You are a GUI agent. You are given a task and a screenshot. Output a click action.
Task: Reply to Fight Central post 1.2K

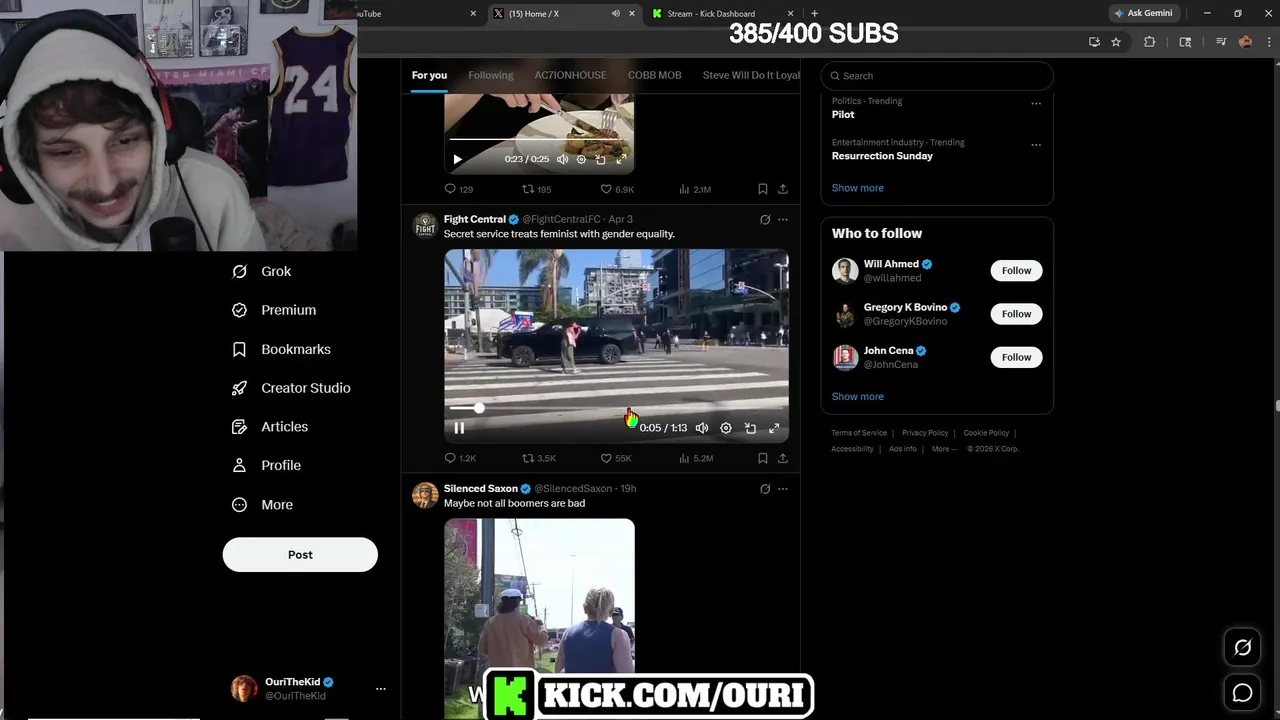point(460,458)
